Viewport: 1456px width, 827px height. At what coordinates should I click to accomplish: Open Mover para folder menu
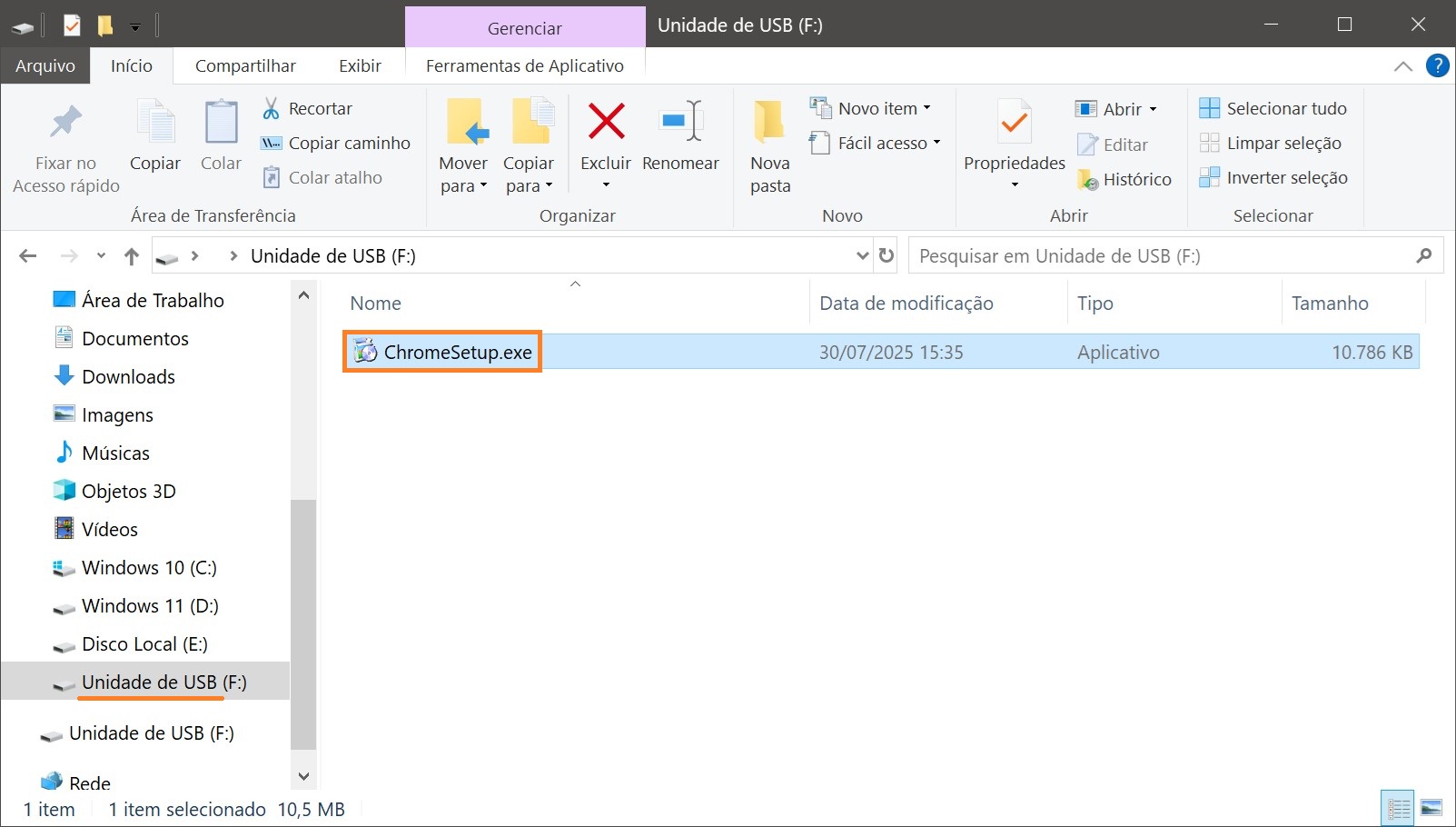pyautogui.click(x=463, y=147)
